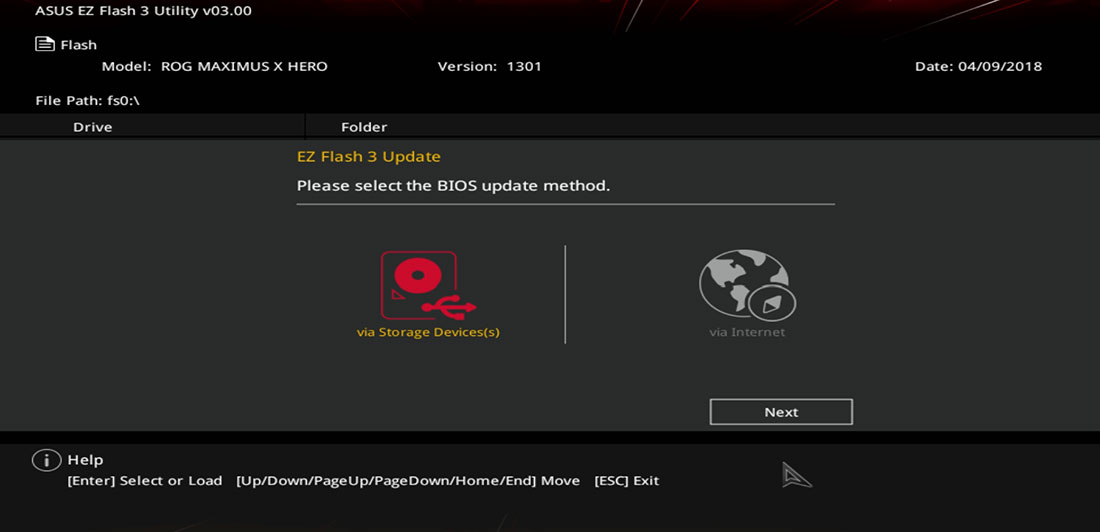
Task: Click the 'Version: 1301' text
Action: click(490, 67)
